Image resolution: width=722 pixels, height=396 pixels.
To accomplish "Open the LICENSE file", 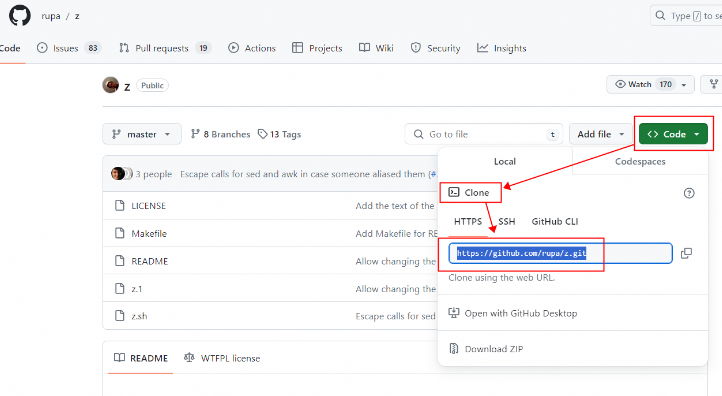I will coord(148,206).
